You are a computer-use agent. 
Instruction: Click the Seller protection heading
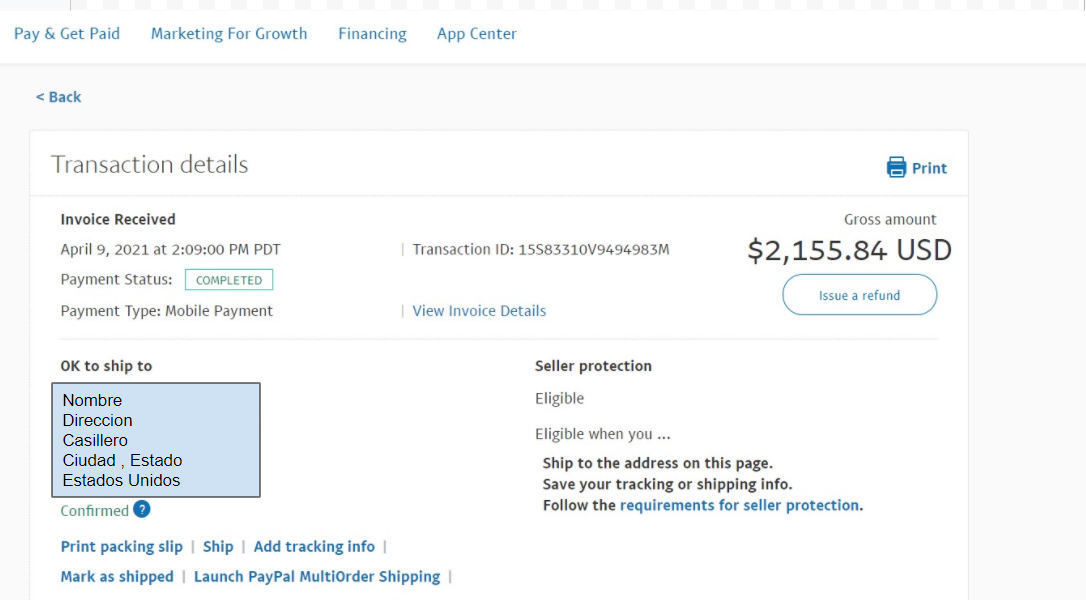point(593,366)
